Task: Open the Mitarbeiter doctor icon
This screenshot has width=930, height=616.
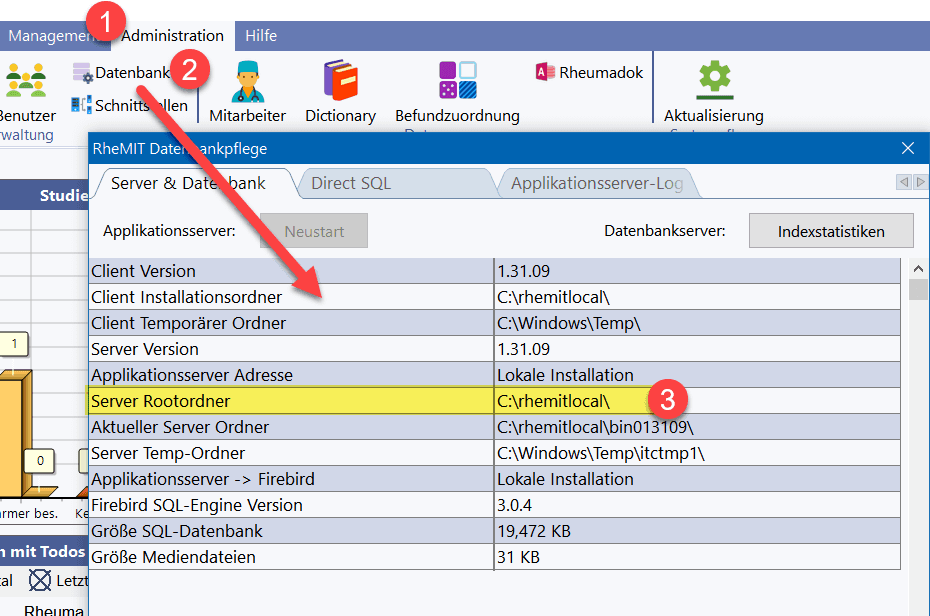Action: [x=247, y=82]
